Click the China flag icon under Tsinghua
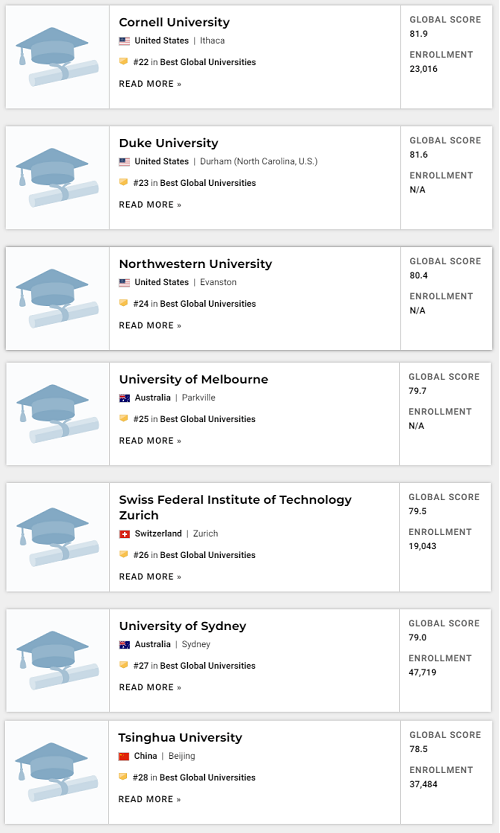Image resolution: width=500 pixels, height=833 pixels. tap(124, 756)
